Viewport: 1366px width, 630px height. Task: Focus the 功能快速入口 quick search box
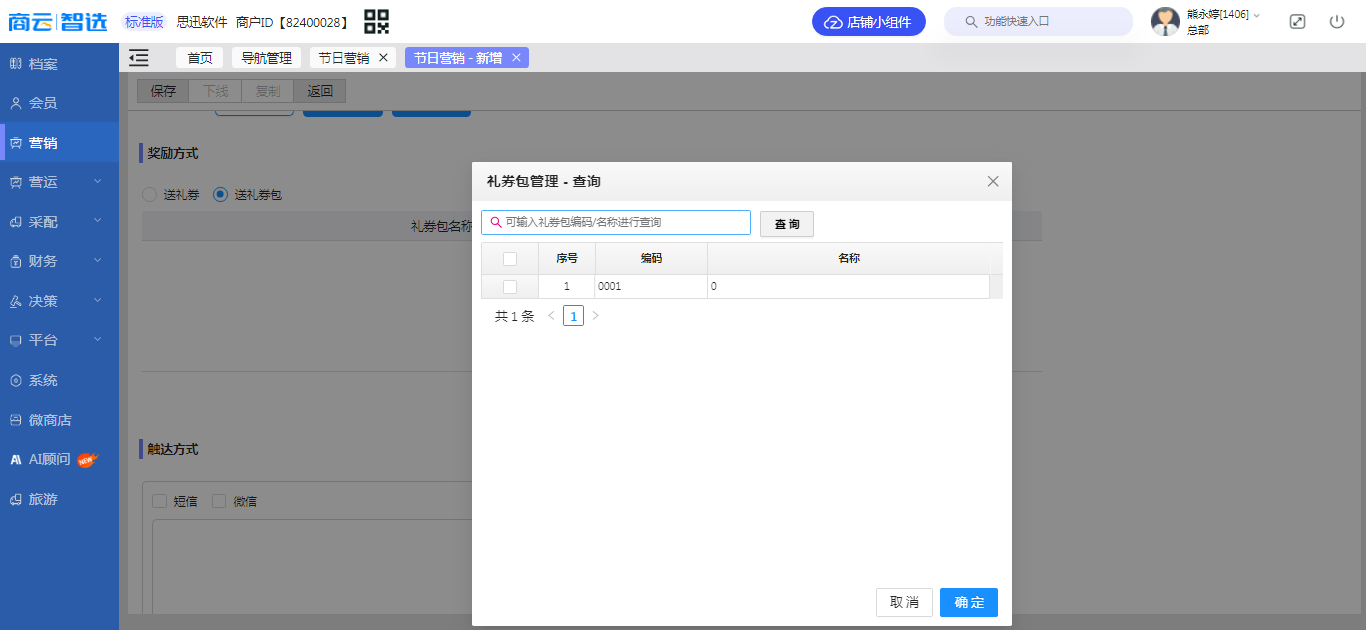(1038, 21)
